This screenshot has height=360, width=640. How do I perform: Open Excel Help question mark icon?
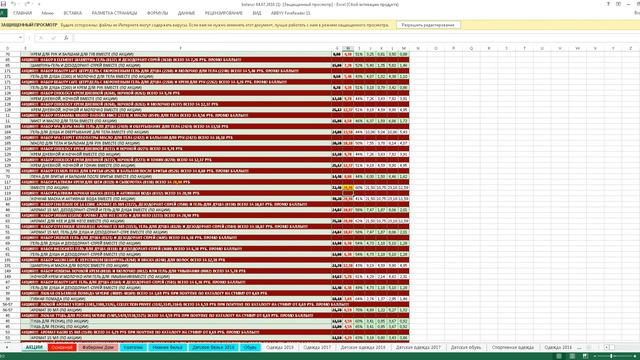[x=608, y=4]
